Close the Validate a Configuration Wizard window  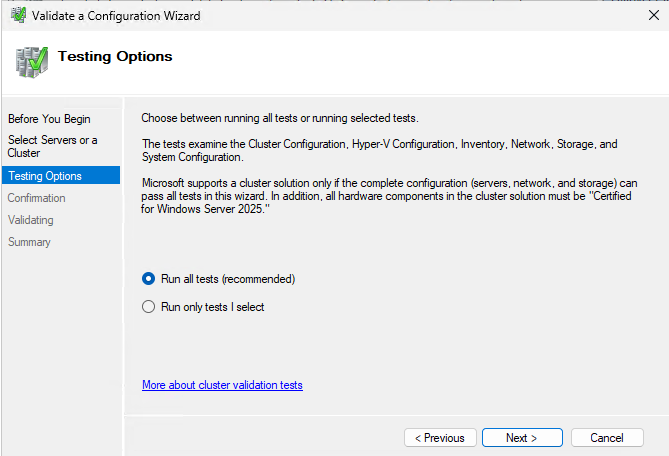pos(653,15)
